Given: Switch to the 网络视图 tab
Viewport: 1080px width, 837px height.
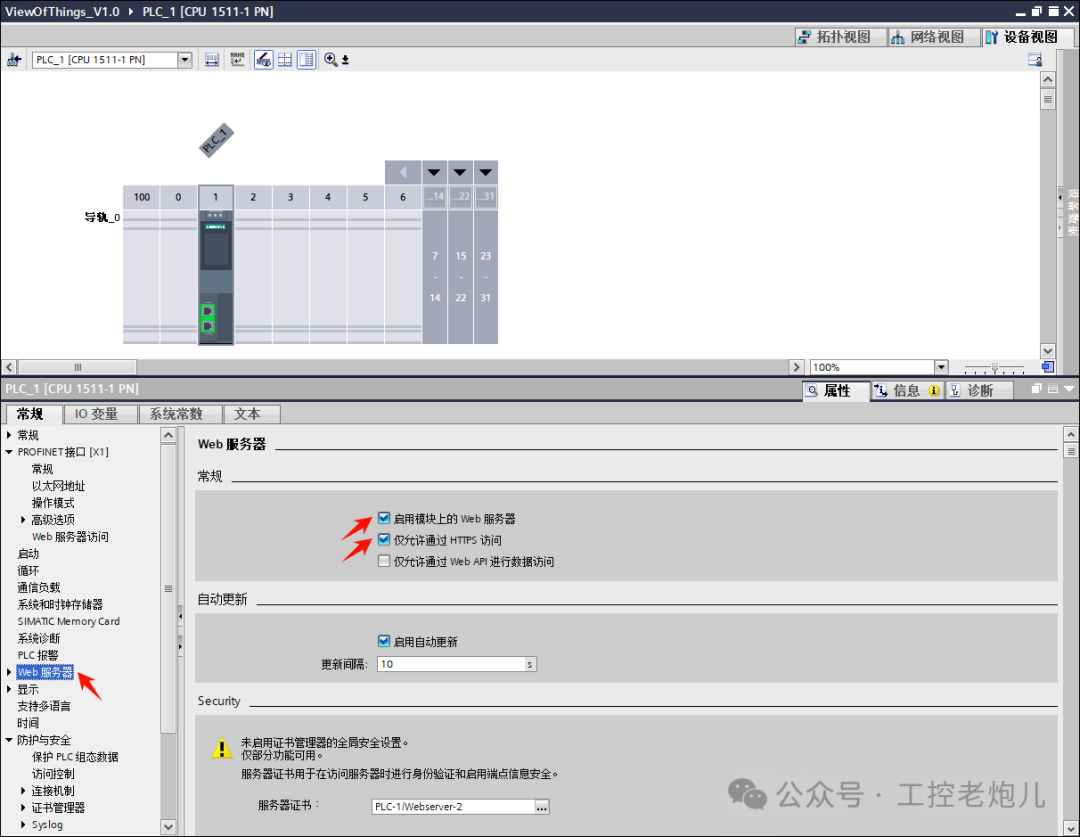Looking at the screenshot, I should (933, 36).
